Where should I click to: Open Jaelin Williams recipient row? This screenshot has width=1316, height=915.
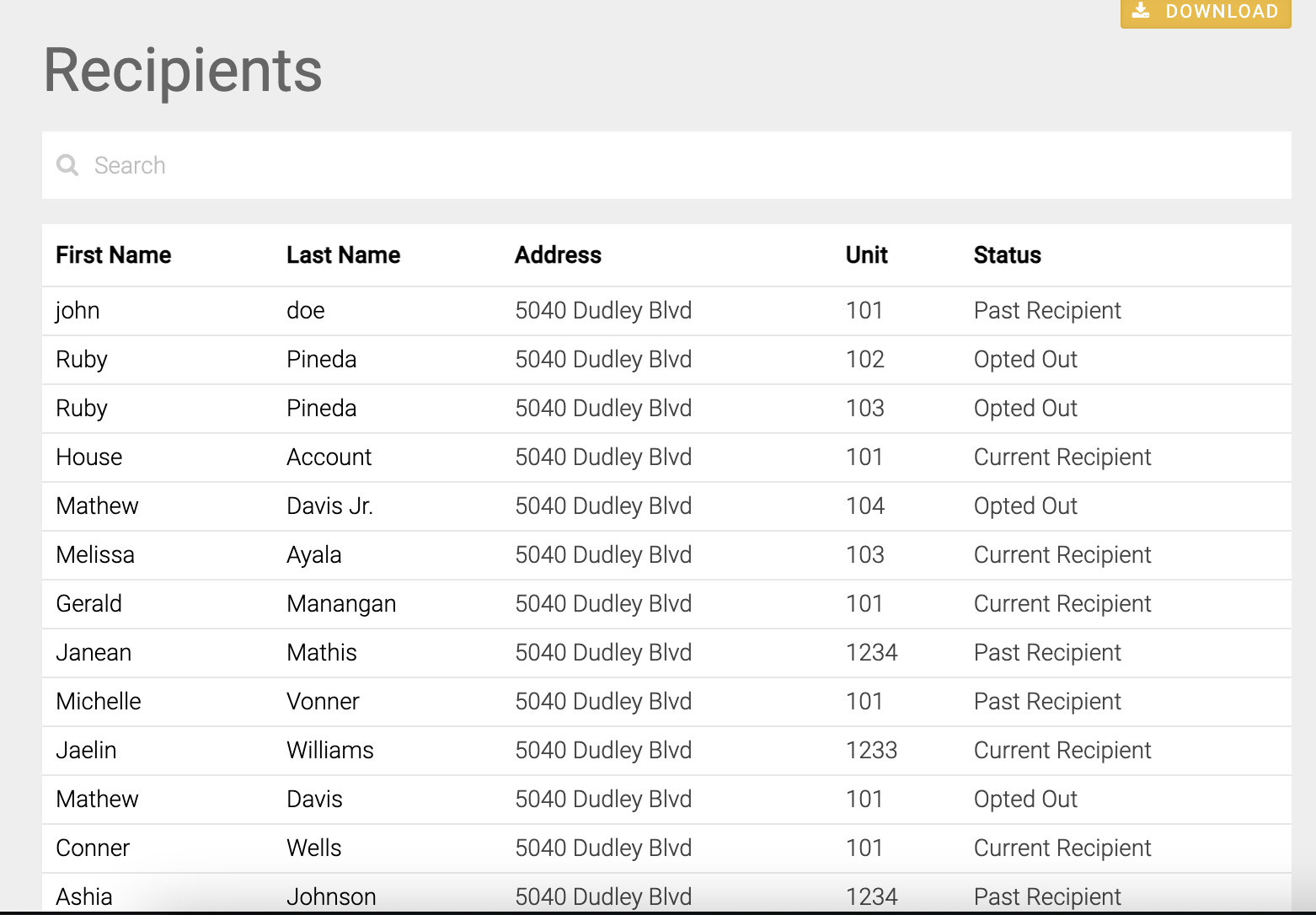point(666,751)
